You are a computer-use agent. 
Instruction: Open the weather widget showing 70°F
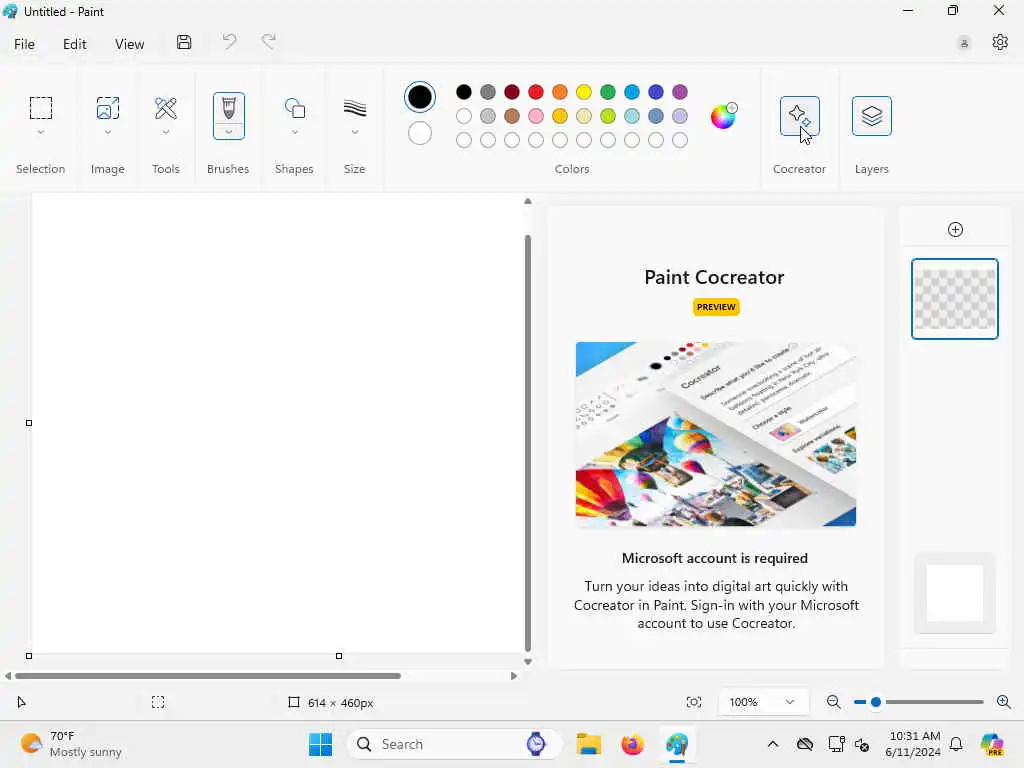pos(71,744)
